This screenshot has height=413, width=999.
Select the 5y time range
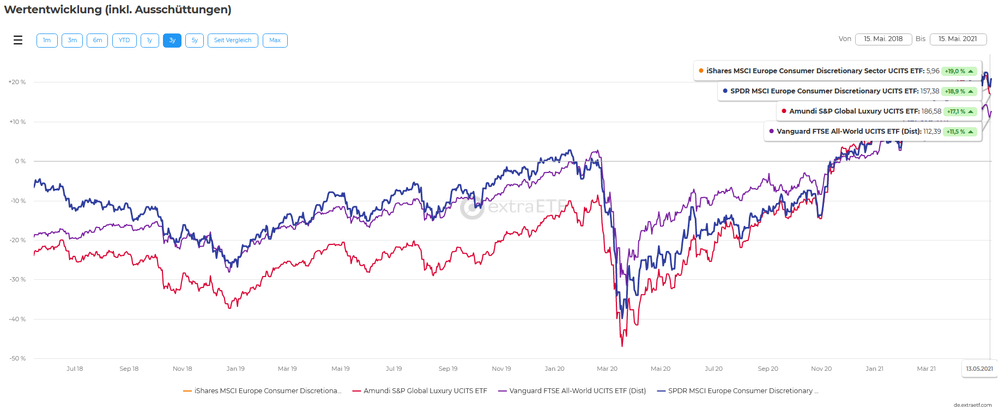194,40
